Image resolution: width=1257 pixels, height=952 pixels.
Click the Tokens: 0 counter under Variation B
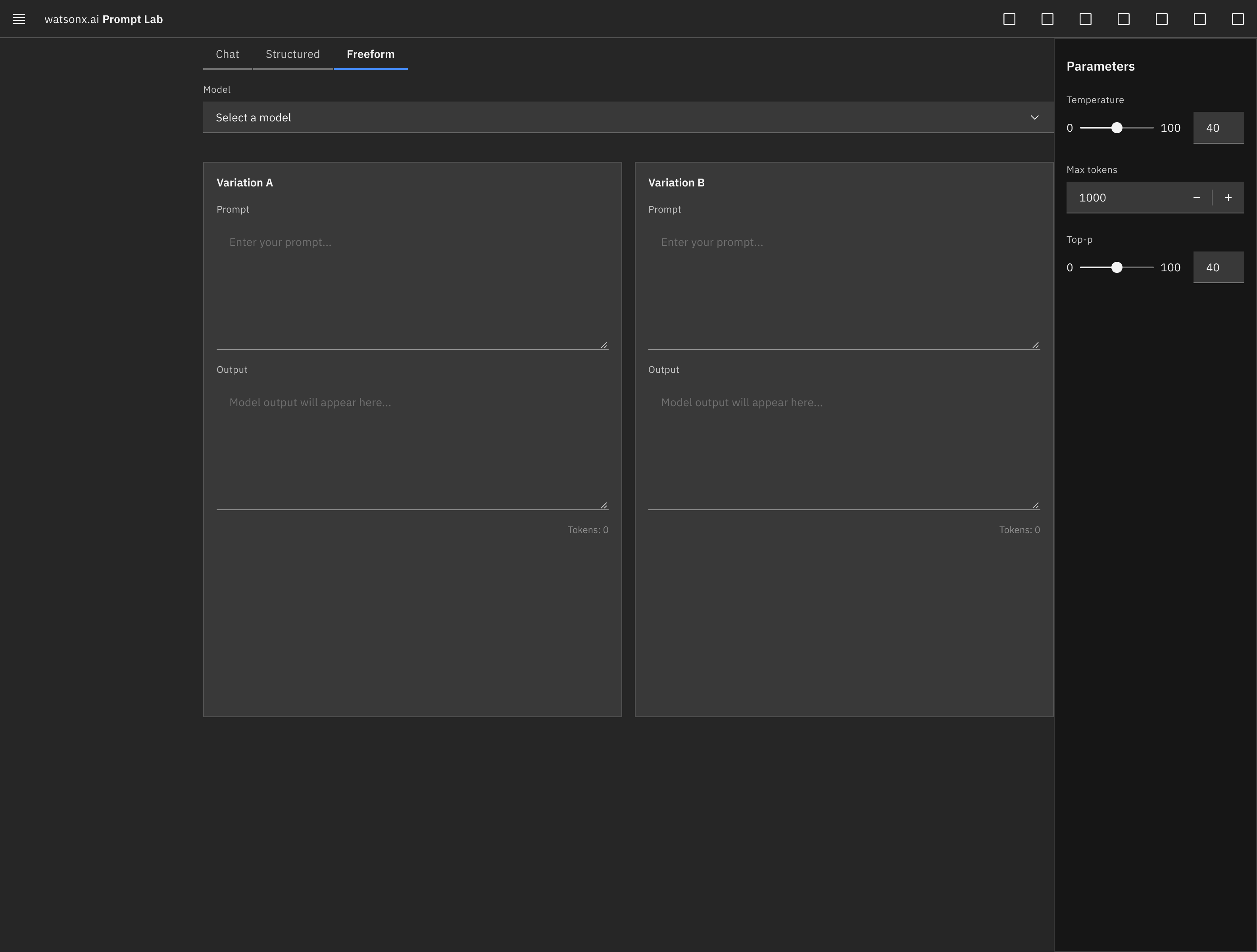coord(1019,530)
